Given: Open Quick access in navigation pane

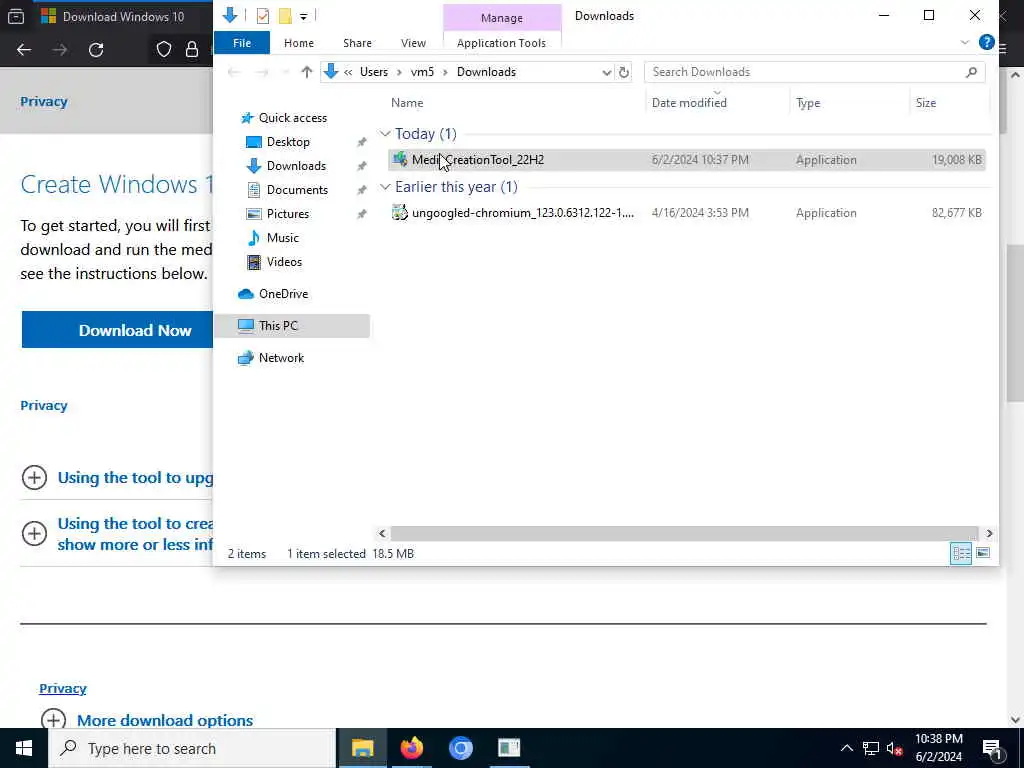Looking at the screenshot, I should coord(293,118).
